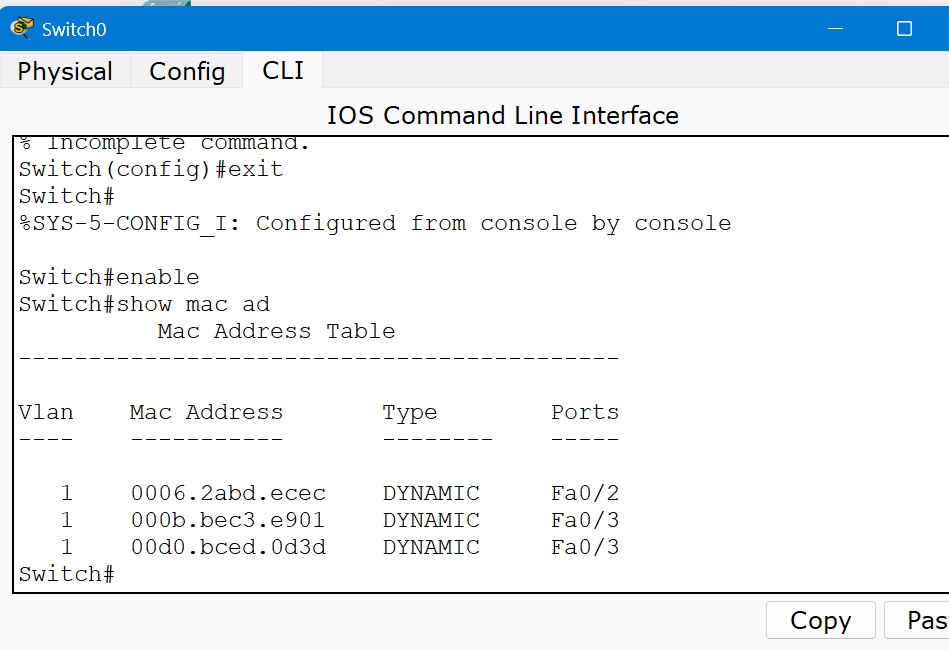Click the Switch0 icon in the title bar
This screenshot has height=650, width=949.
[22, 29]
